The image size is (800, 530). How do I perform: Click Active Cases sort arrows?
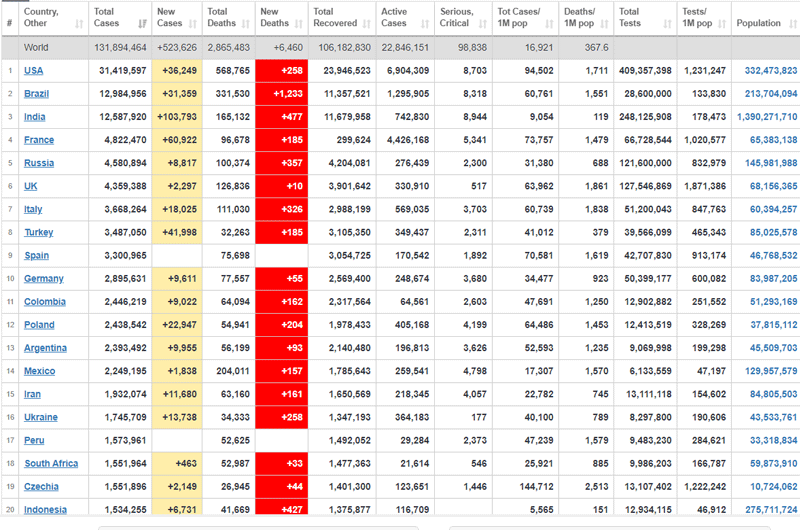point(425,23)
